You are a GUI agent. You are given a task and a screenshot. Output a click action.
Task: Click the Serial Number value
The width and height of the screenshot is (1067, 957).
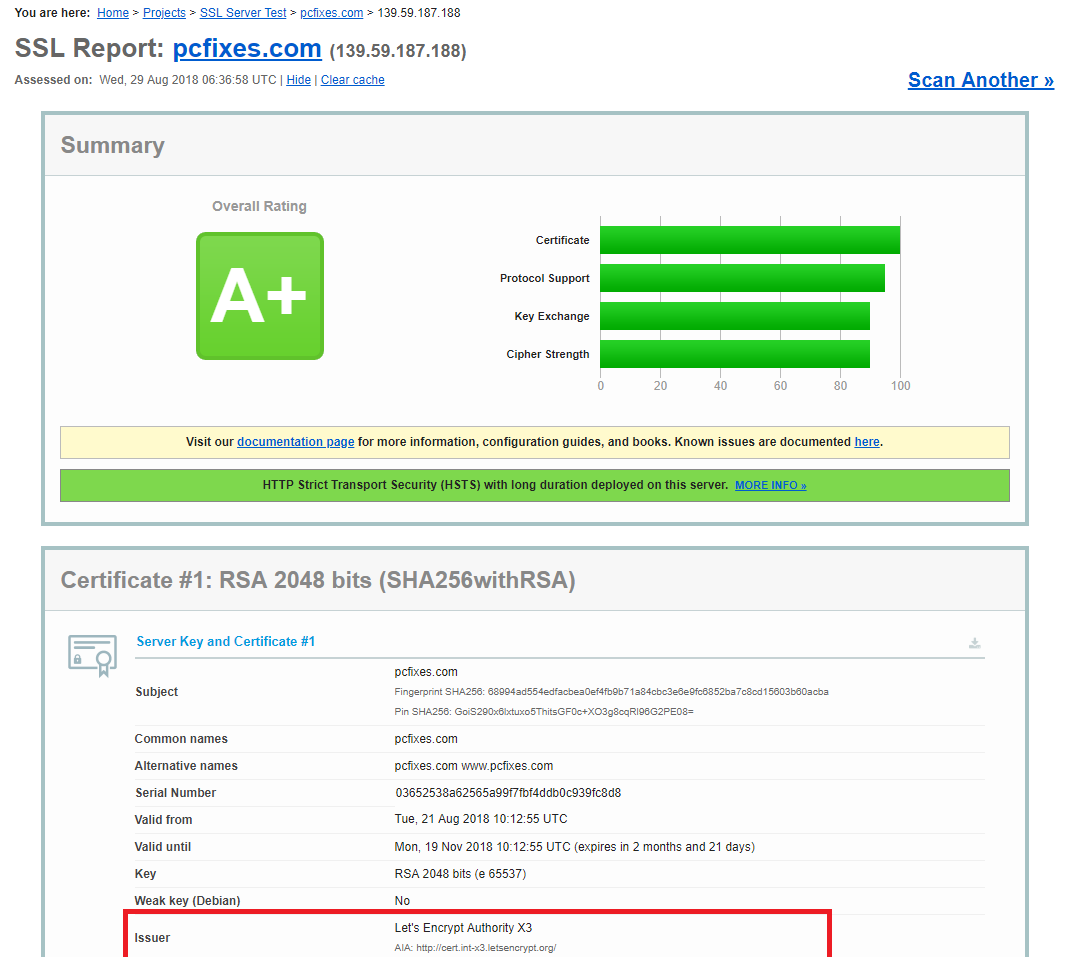[508, 793]
